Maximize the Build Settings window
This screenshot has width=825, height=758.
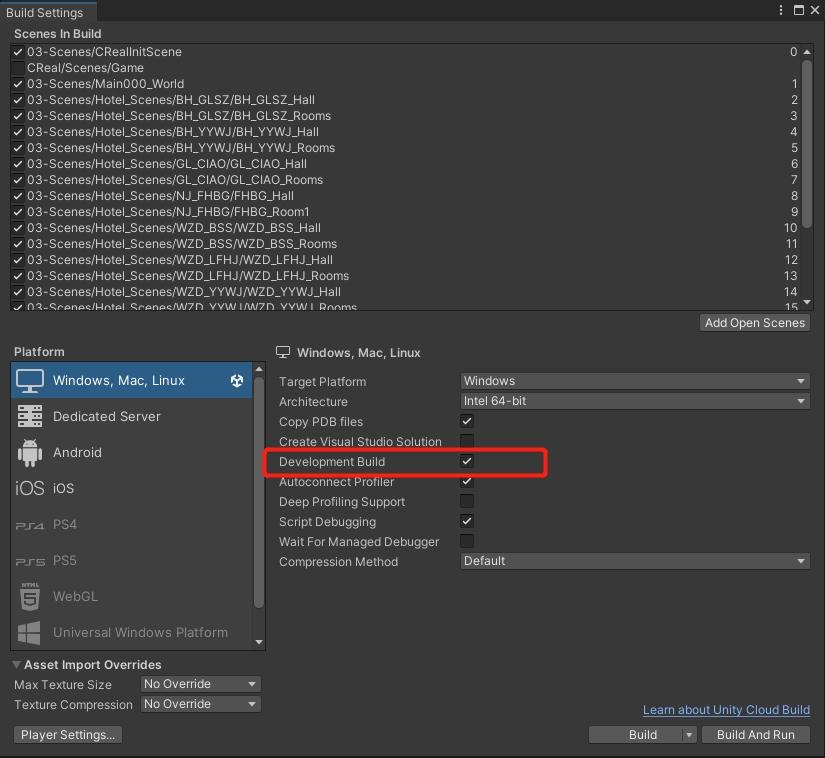[x=799, y=10]
